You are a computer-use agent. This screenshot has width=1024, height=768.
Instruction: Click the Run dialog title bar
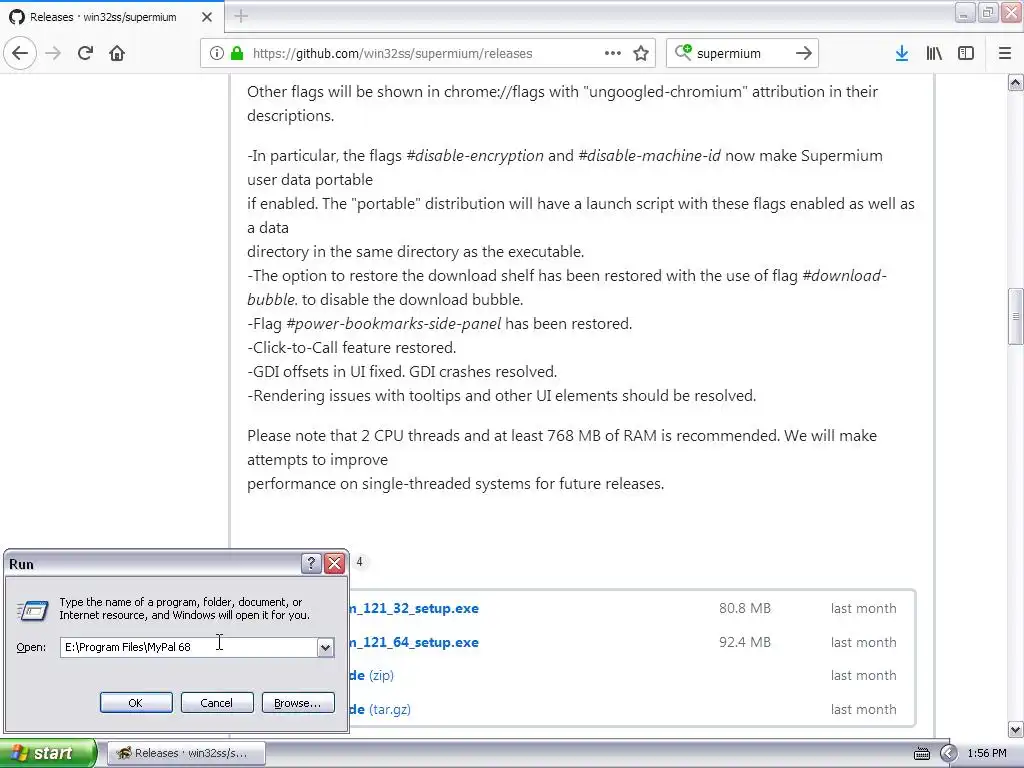pyautogui.click(x=153, y=564)
